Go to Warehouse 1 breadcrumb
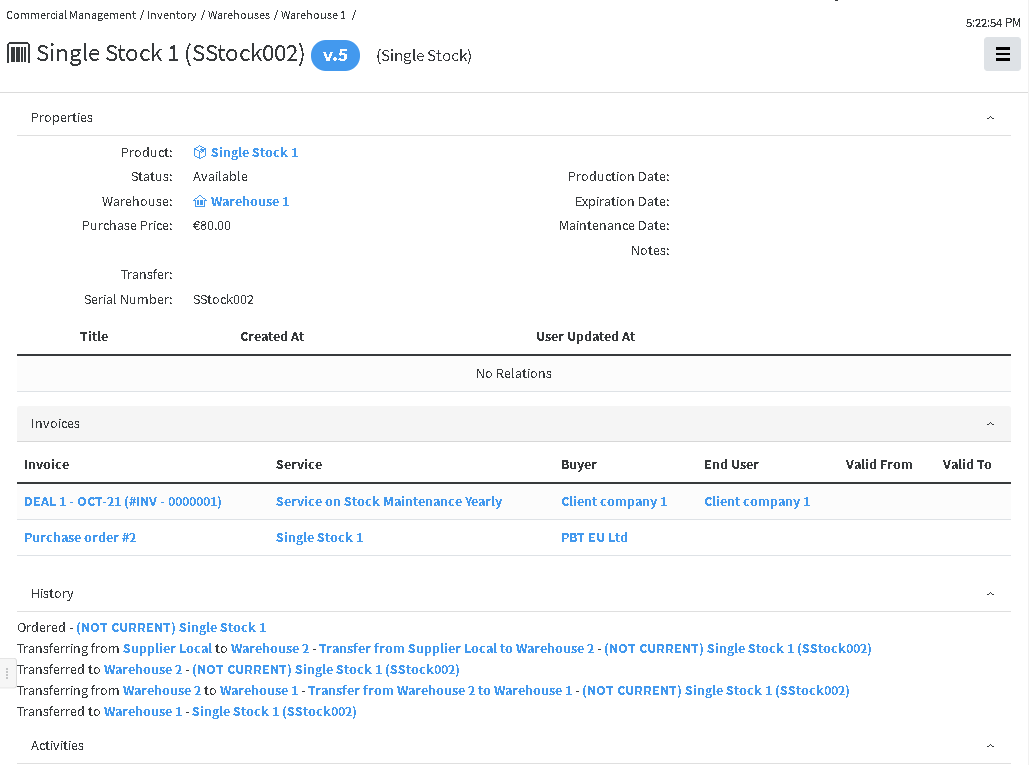Viewport: 1029px width, 765px height. pos(313,15)
